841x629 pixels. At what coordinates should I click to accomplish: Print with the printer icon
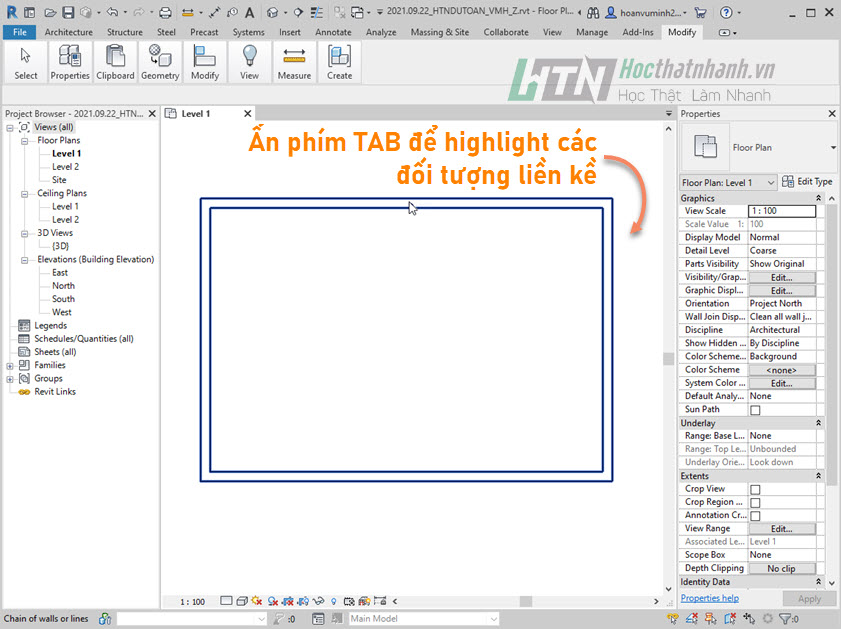(x=166, y=12)
